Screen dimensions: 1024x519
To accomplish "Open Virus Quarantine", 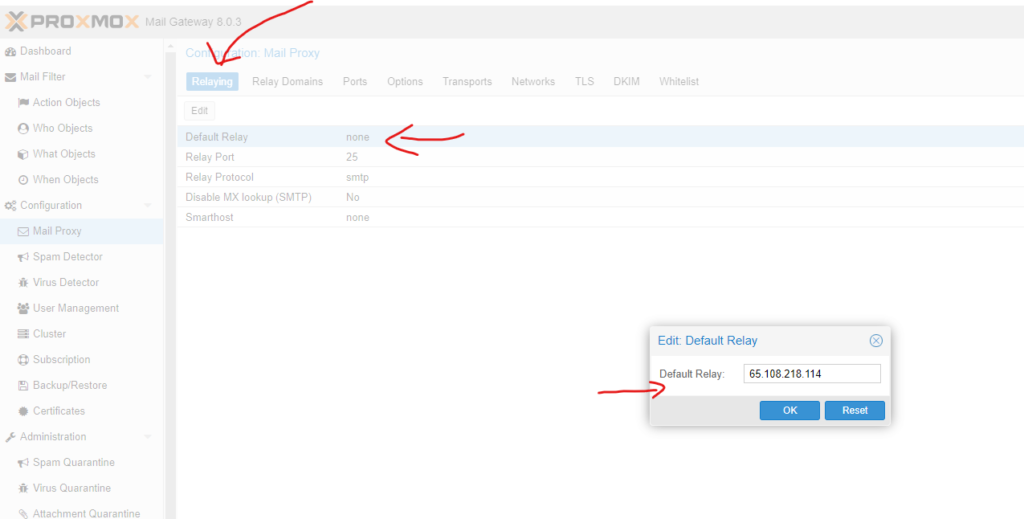I will coord(72,488).
